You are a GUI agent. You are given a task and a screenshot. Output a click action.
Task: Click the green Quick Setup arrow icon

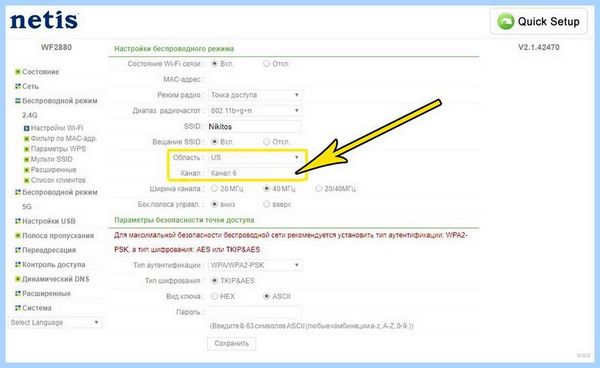click(x=505, y=21)
